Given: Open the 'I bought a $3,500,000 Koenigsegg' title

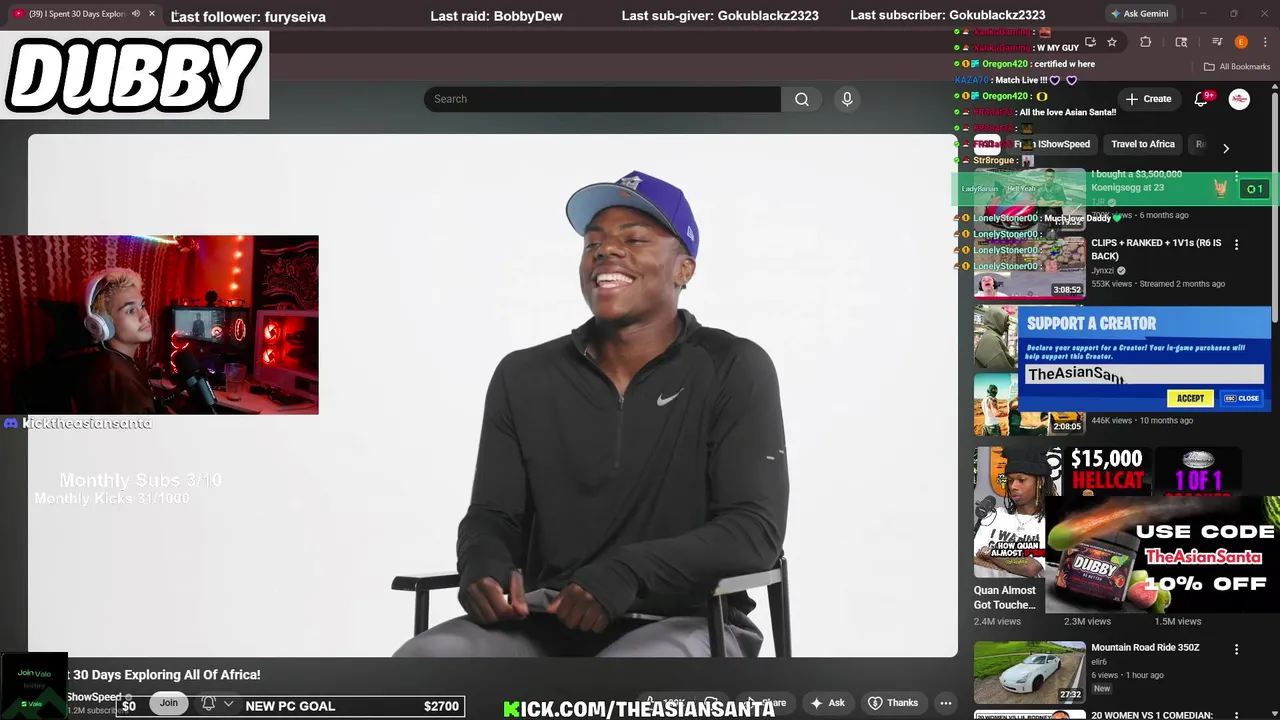Looking at the screenshot, I should pyautogui.click(x=1137, y=181).
